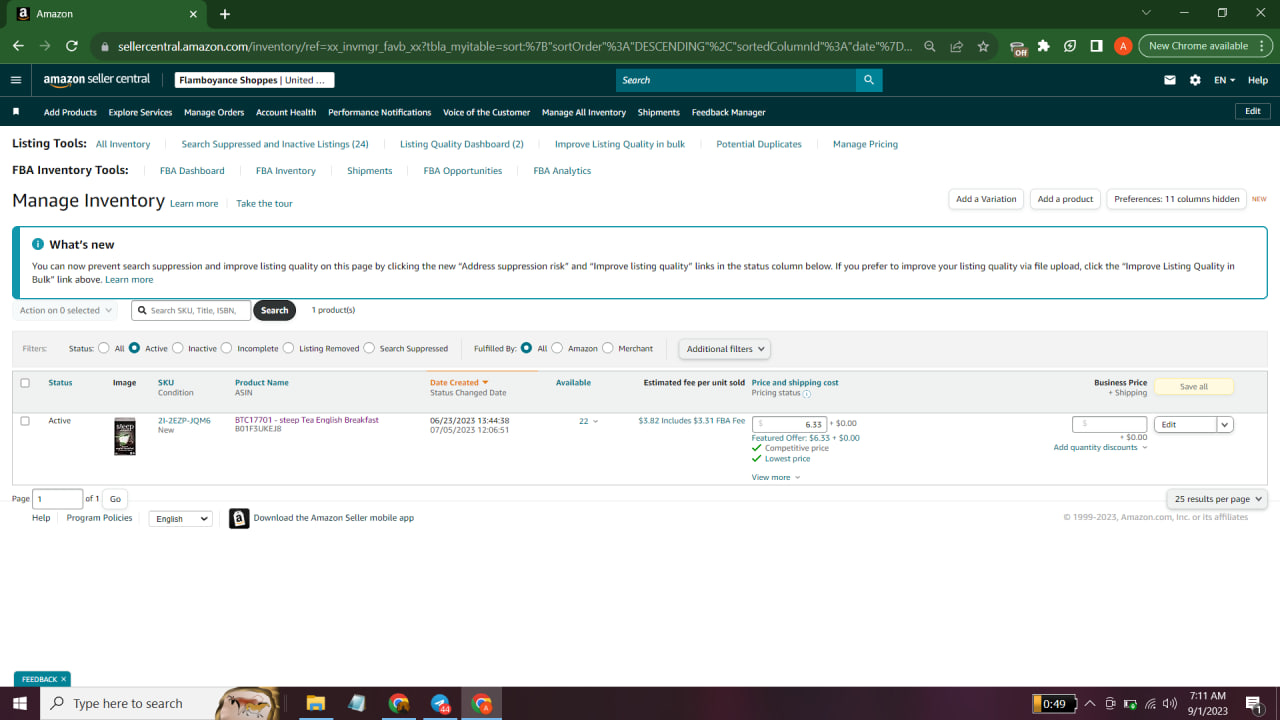Select the Listing Removed radio button

(288, 349)
